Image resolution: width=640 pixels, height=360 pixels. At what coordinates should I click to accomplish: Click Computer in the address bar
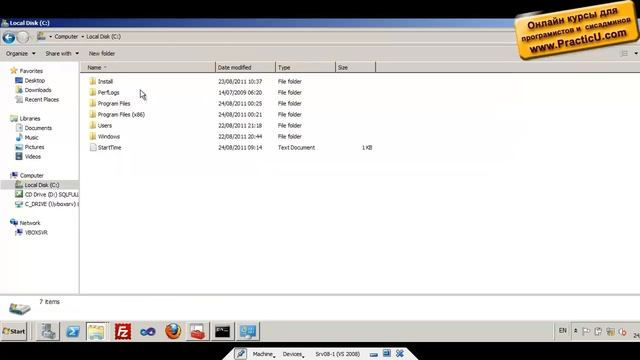[66, 37]
